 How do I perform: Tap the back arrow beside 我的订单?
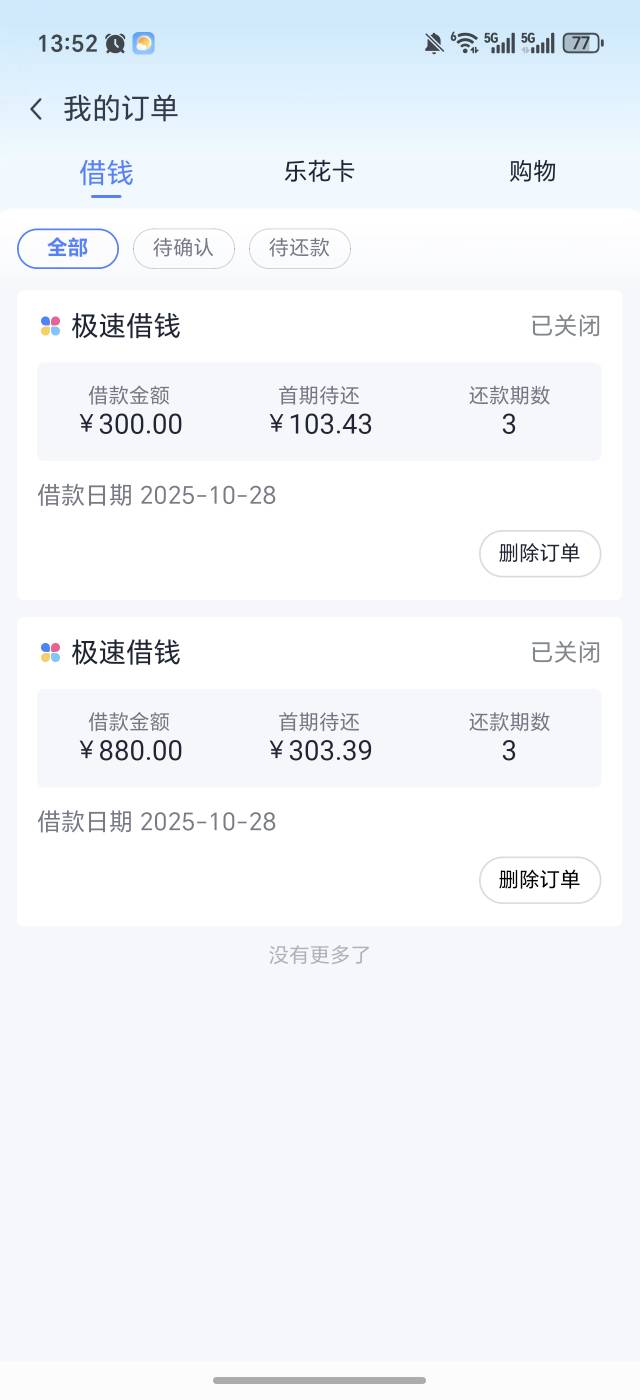pyautogui.click(x=37, y=109)
